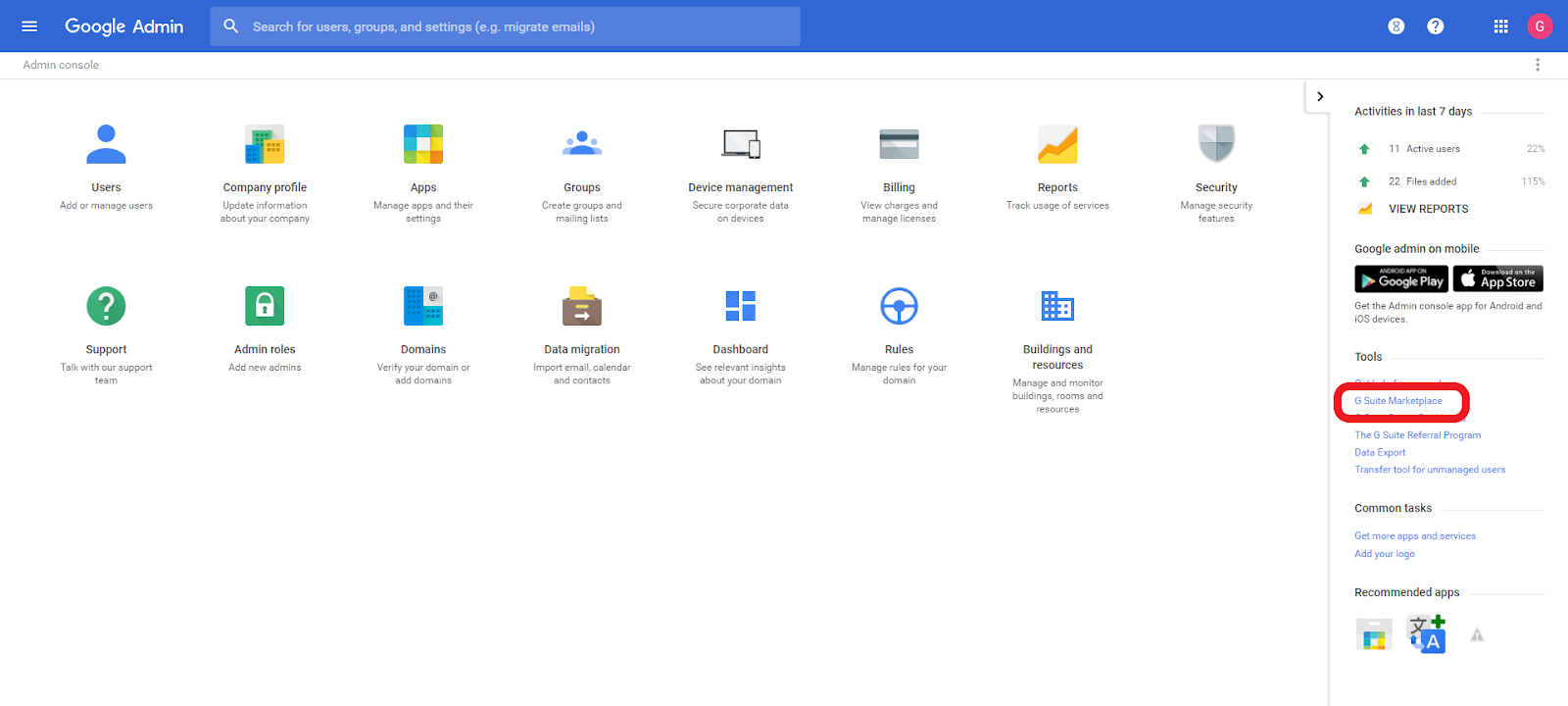
Task: Click 'Track usage of services' description
Action: pyautogui.click(x=1057, y=206)
